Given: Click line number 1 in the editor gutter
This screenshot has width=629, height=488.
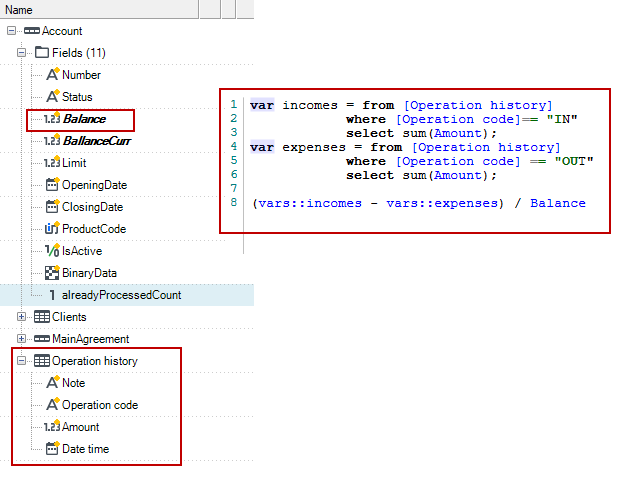Looking at the screenshot, I should coord(234,104).
